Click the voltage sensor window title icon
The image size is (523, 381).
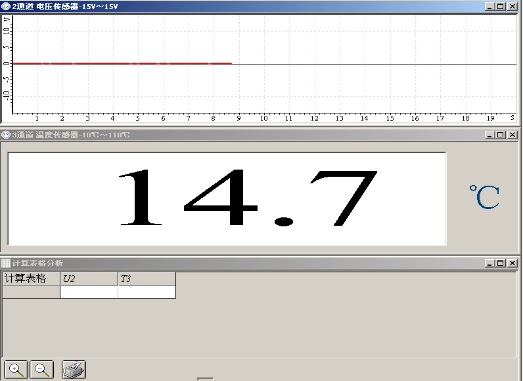(6, 6)
